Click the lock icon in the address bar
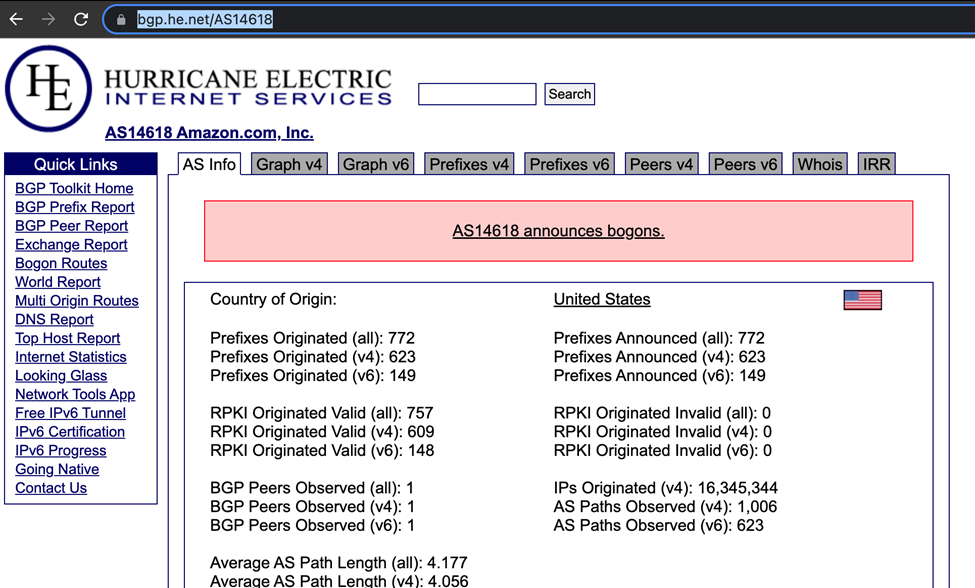975x588 pixels. (x=121, y=20)
